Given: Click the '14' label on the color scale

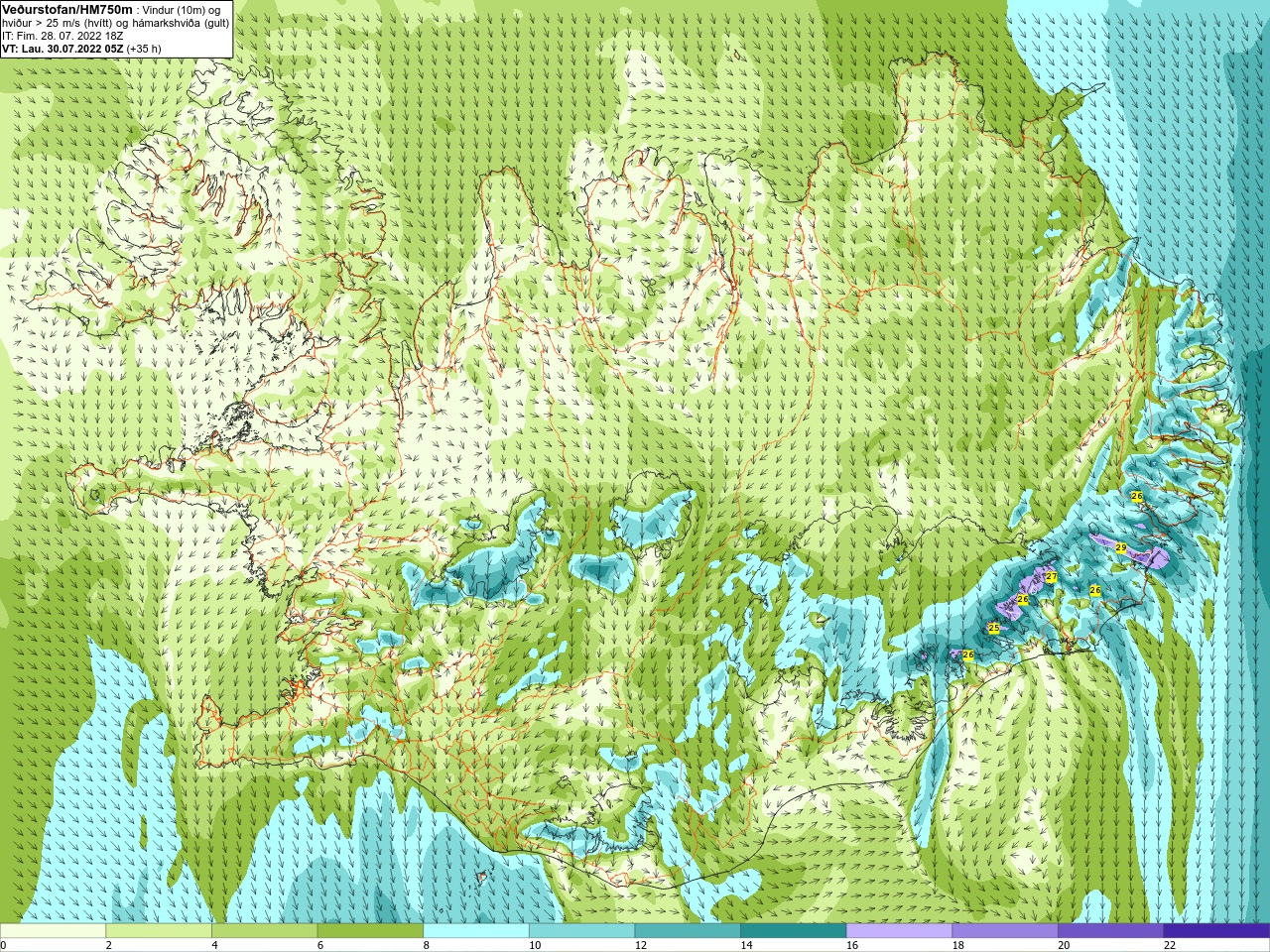Looking at the screenshot, I should tap(746, 945).
